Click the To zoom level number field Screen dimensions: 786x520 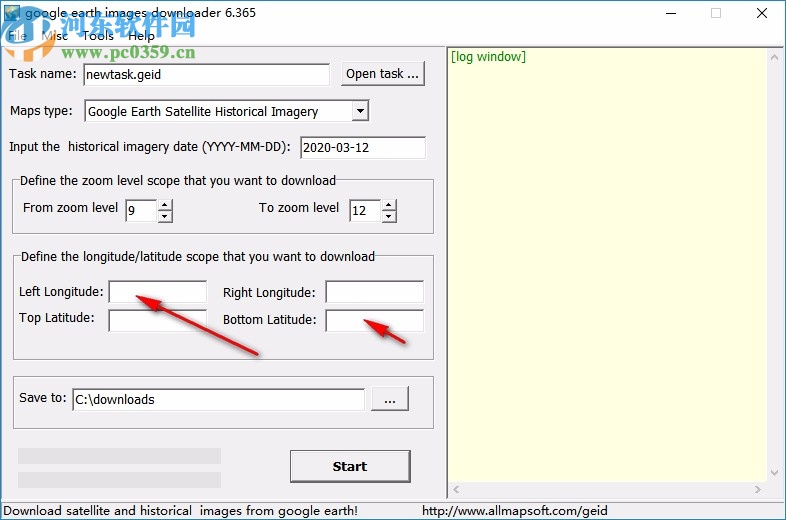pyautogui.click(x=365, y=211)
